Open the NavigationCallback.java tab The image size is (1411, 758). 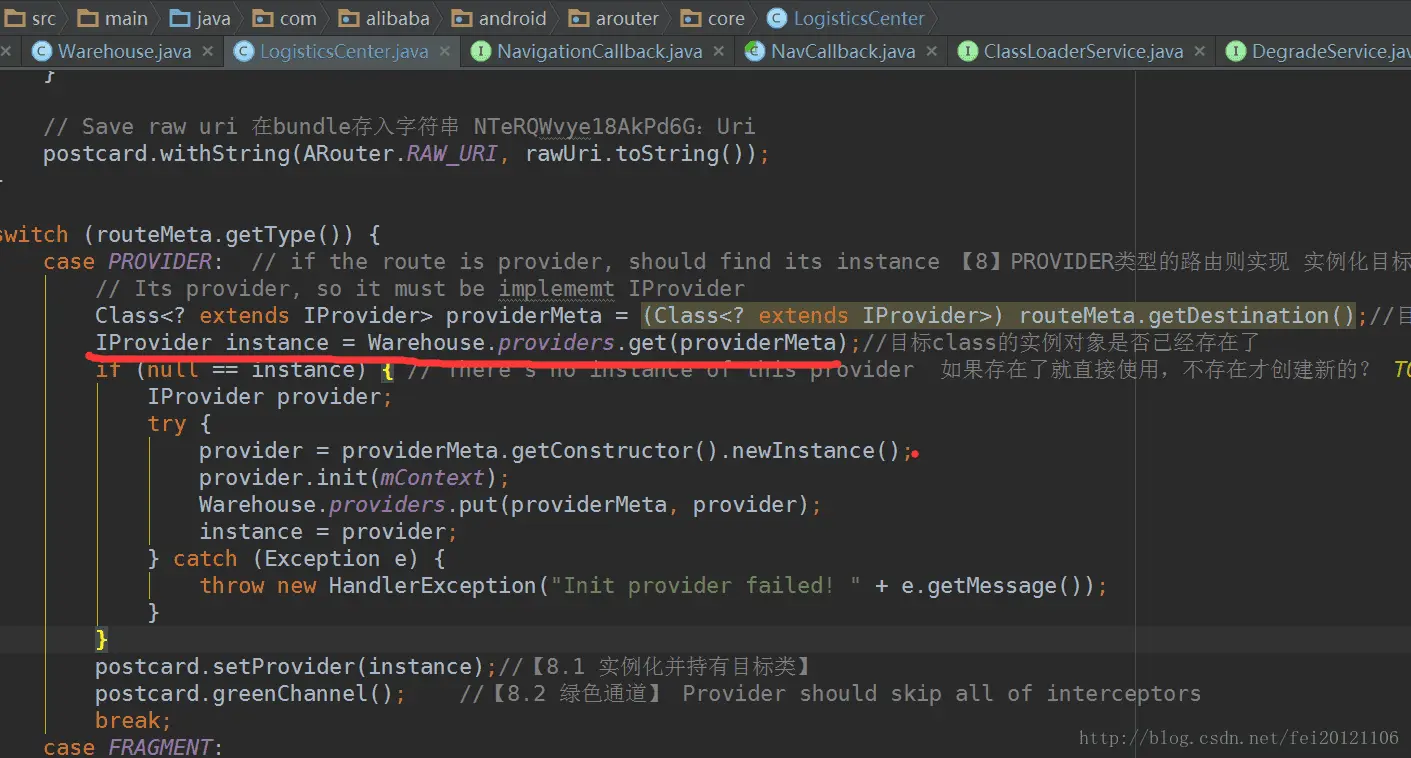coord(600,51)
